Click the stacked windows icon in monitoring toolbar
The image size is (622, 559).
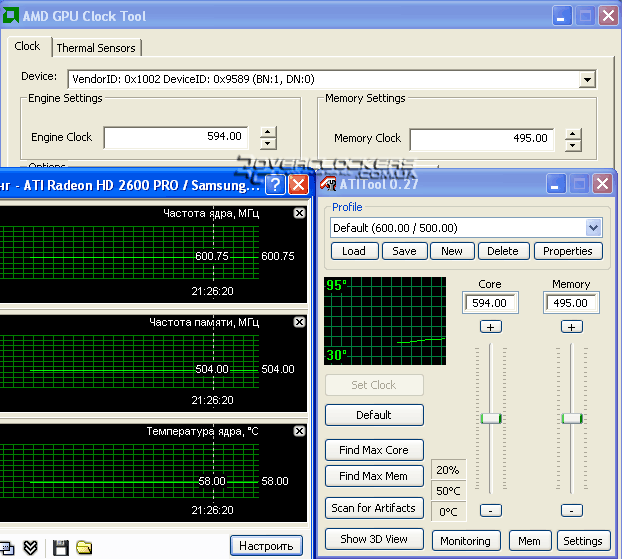coord(7,548)
